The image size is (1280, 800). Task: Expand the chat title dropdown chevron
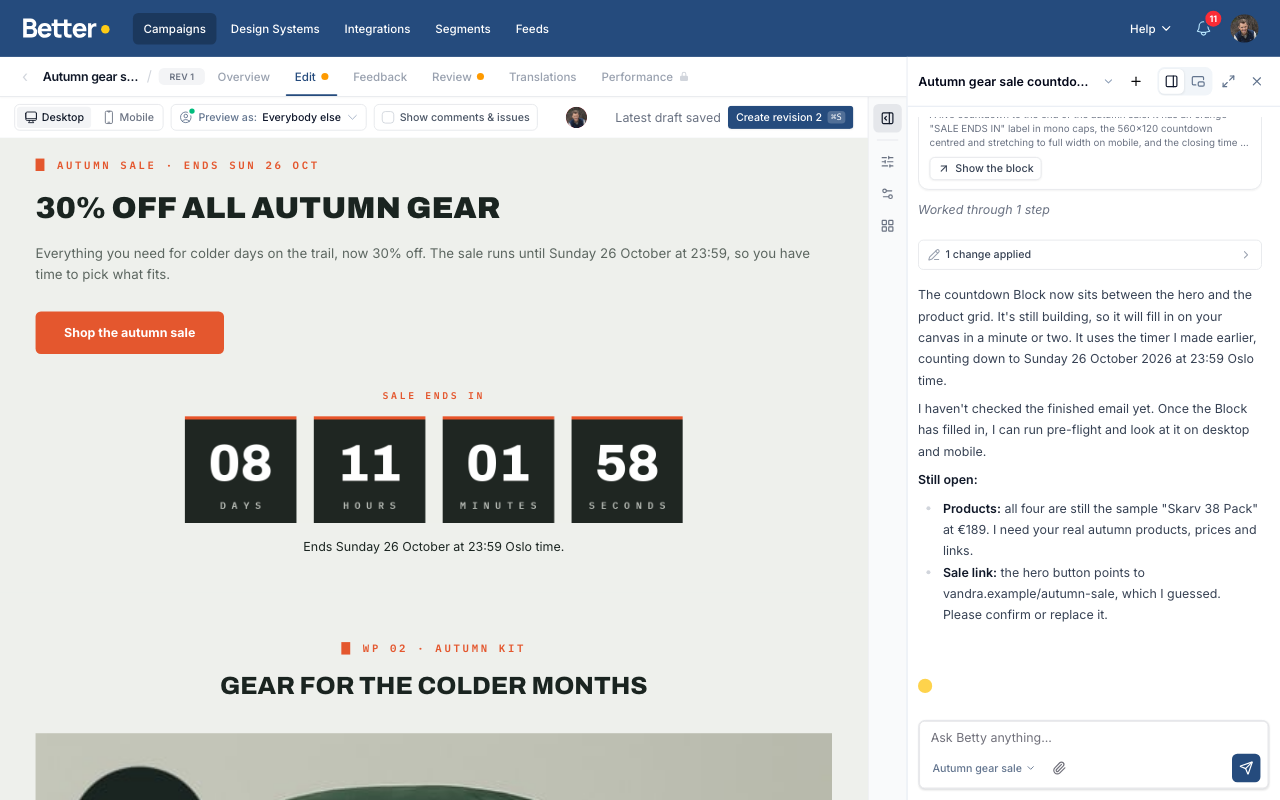tap(1108, 81)
